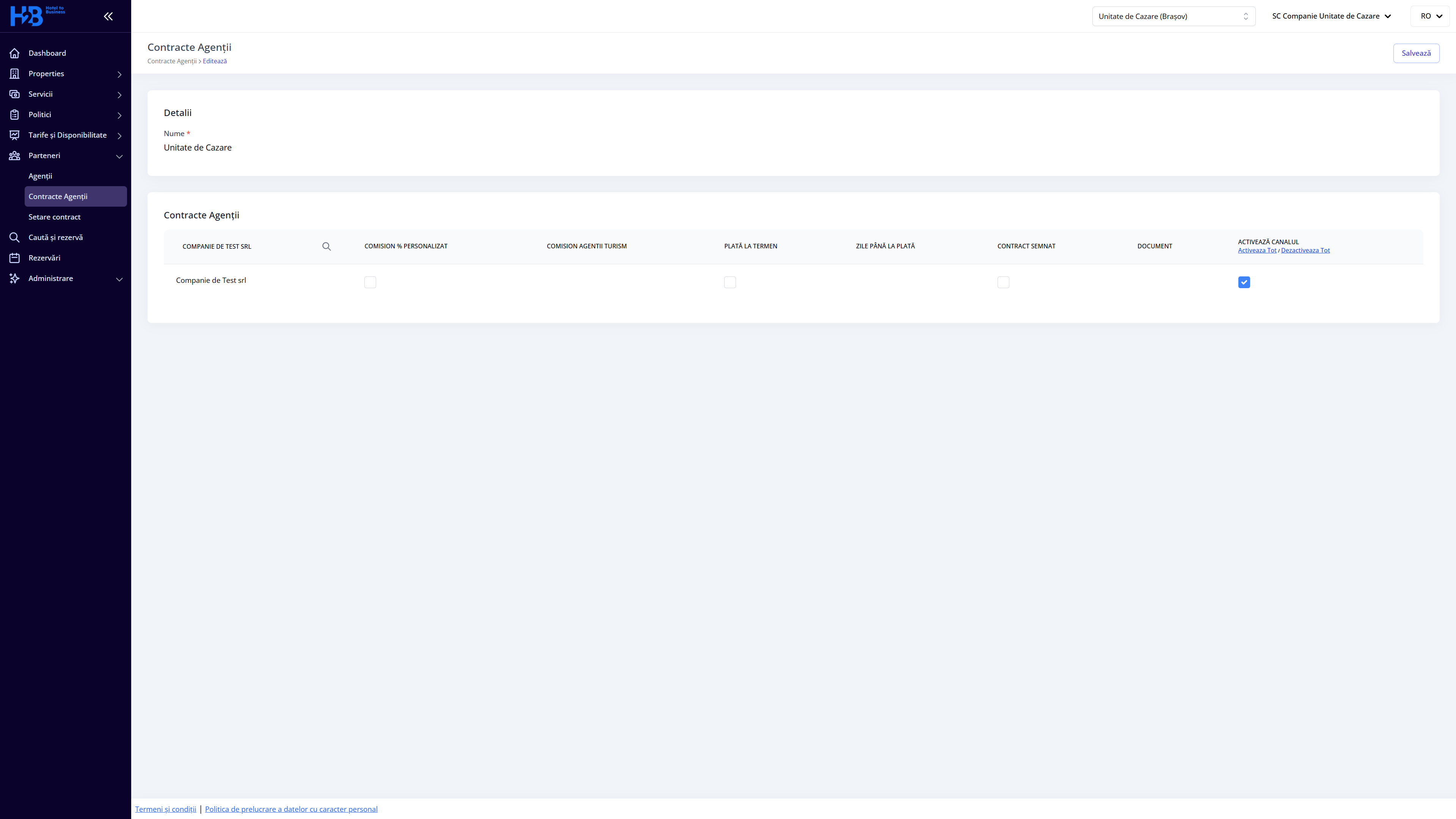1456x819 pixels.
Task: Click Companie de Test srl row name
Action: click(x=211, y=280)
